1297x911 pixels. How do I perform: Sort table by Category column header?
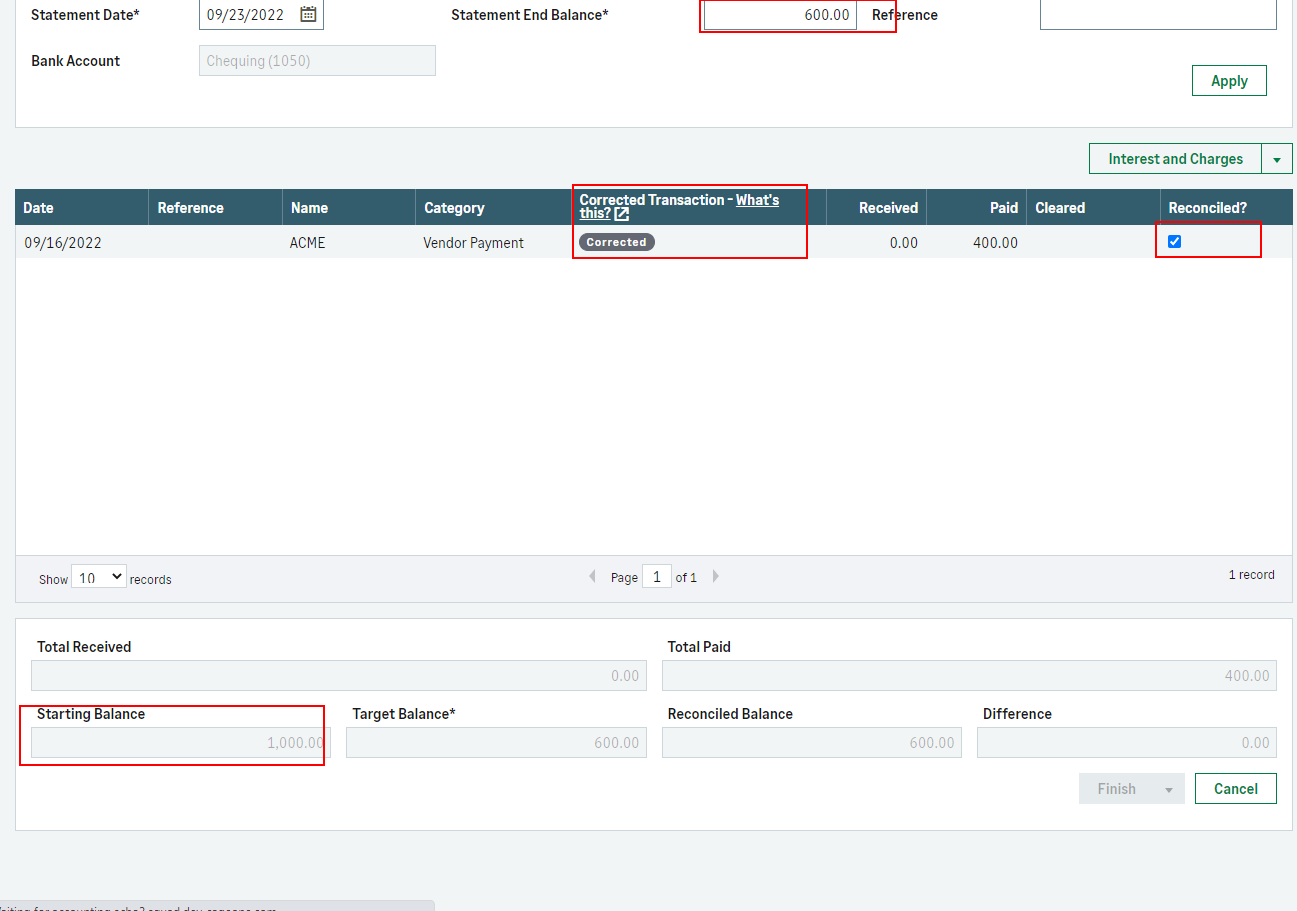pos(454,208)
